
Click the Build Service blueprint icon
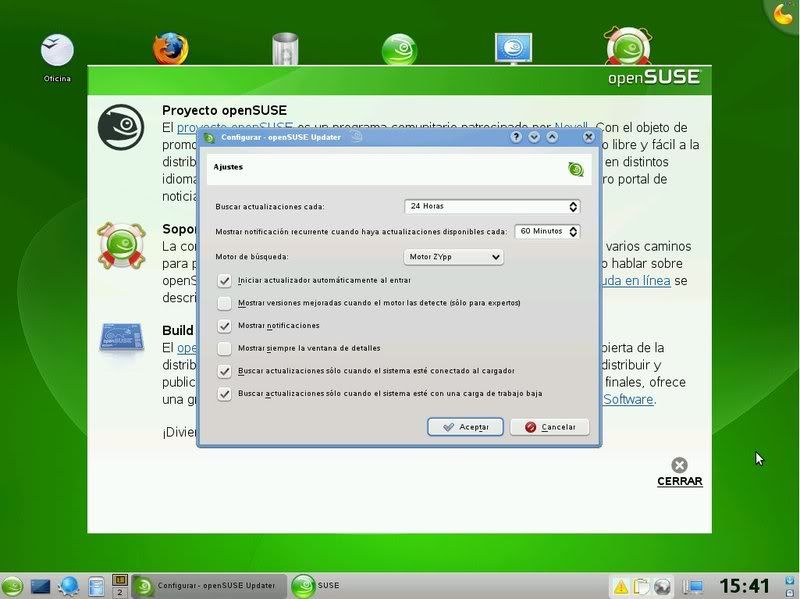click(x=121, y=337)
